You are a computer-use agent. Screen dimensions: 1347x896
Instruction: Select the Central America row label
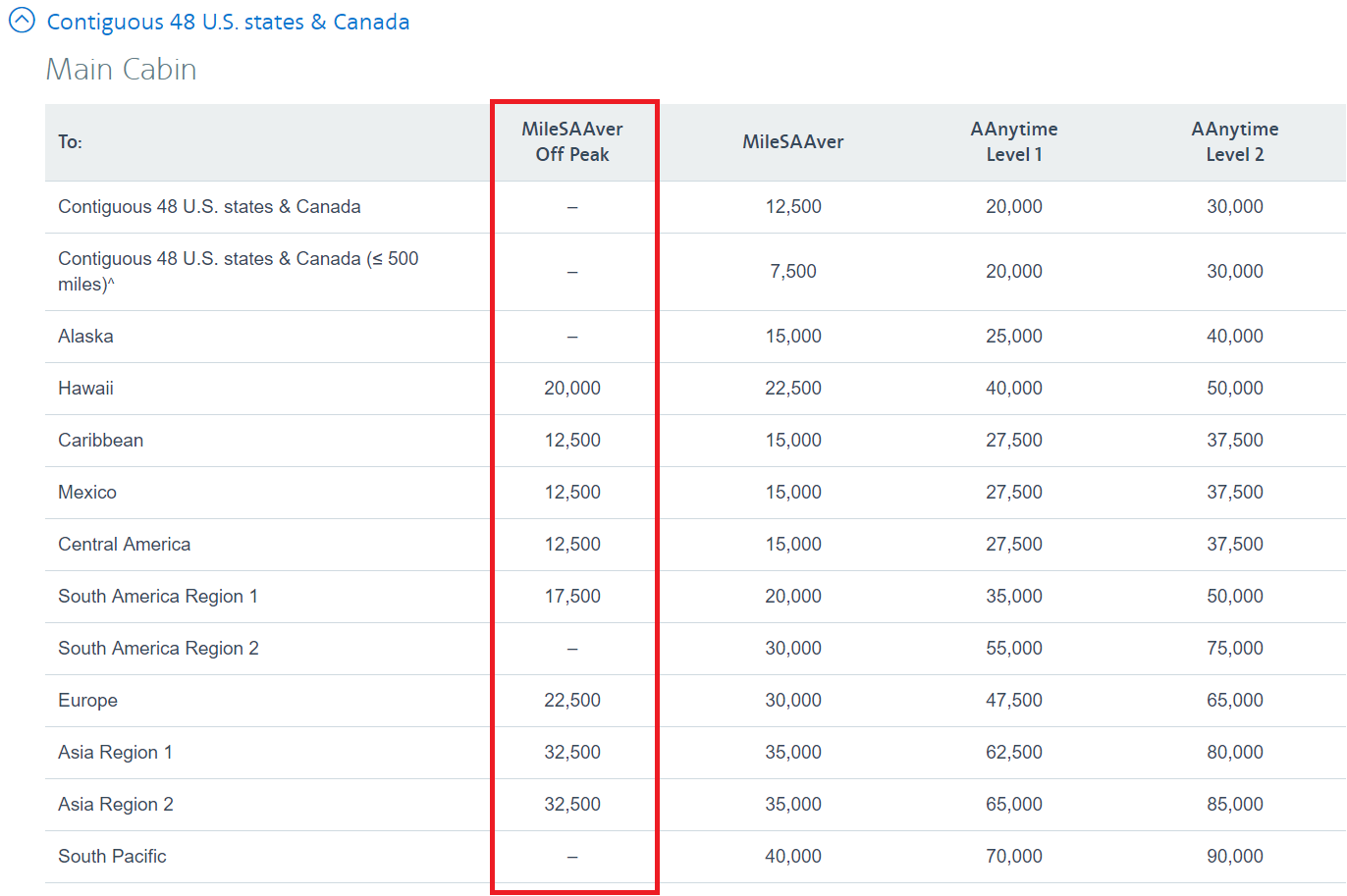124,545
